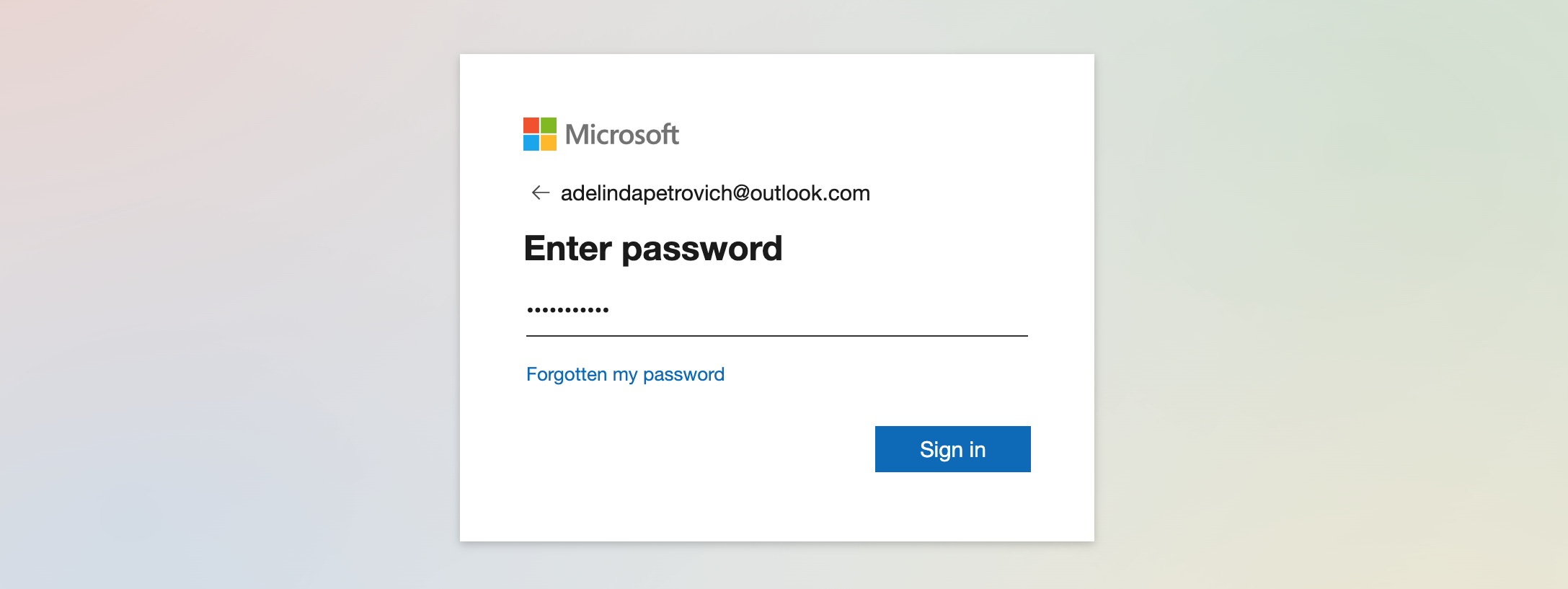
Task: Open the Forgotten my password link
Action: click(x=625, y=374)
